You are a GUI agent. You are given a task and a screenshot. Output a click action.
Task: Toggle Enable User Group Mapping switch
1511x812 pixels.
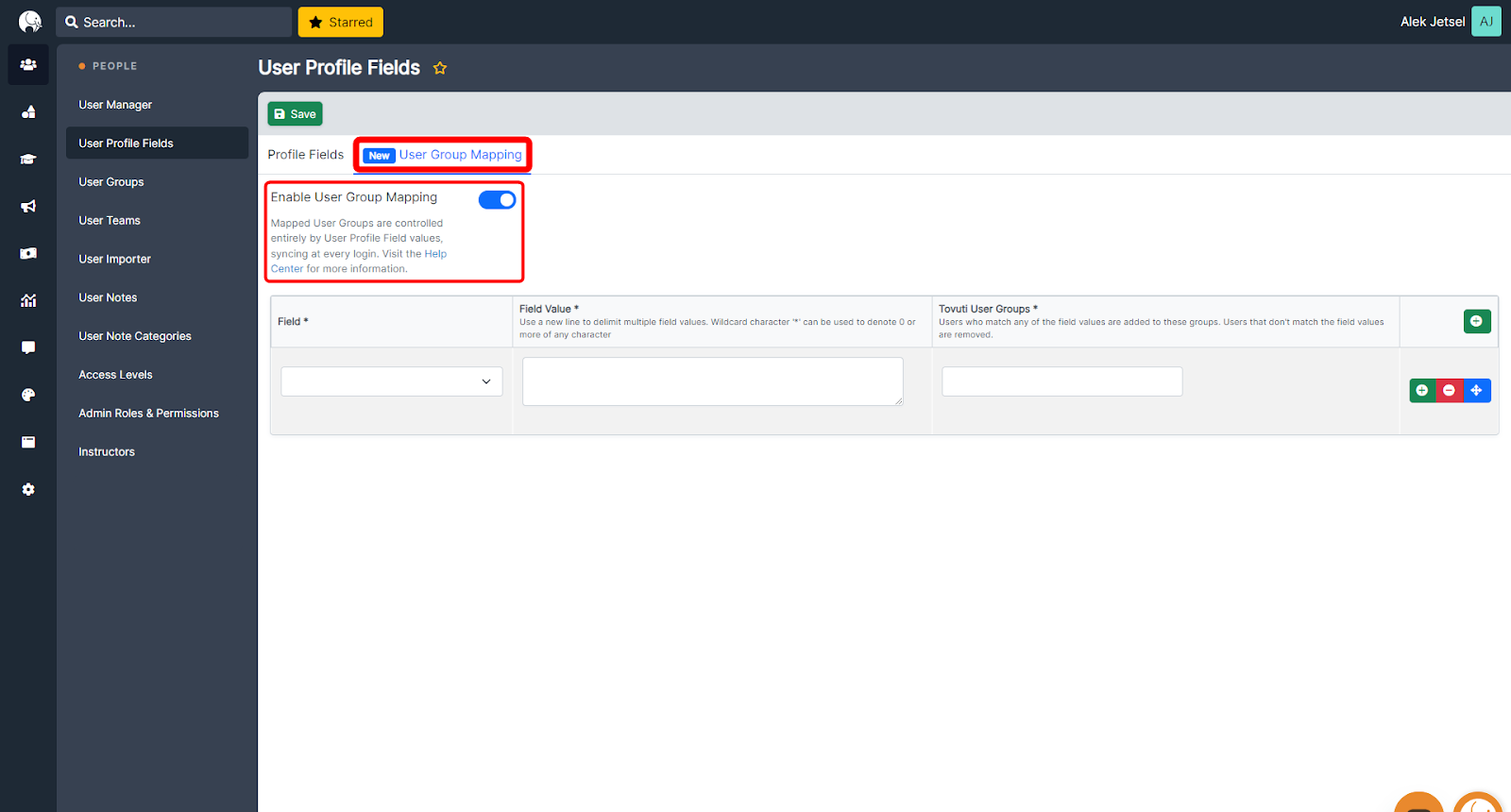tap(497, 199)
